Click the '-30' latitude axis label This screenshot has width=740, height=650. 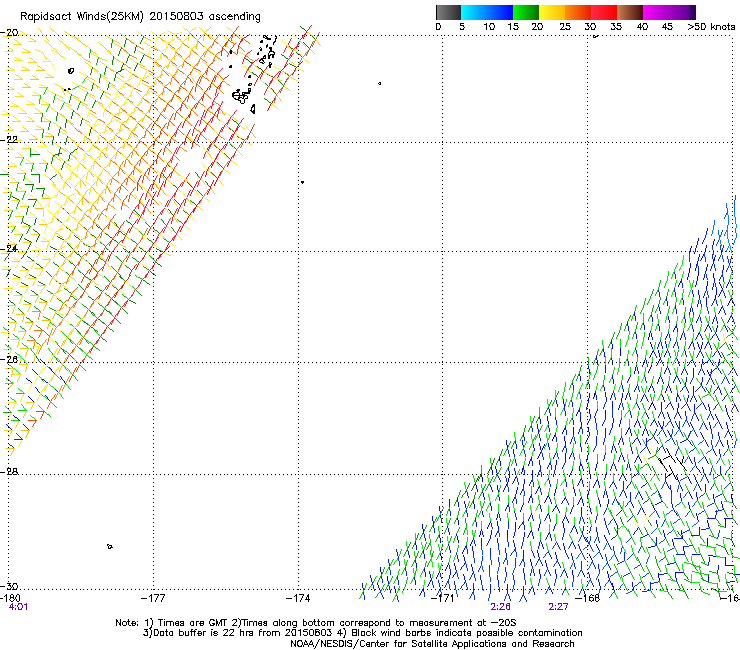[9, 587]
